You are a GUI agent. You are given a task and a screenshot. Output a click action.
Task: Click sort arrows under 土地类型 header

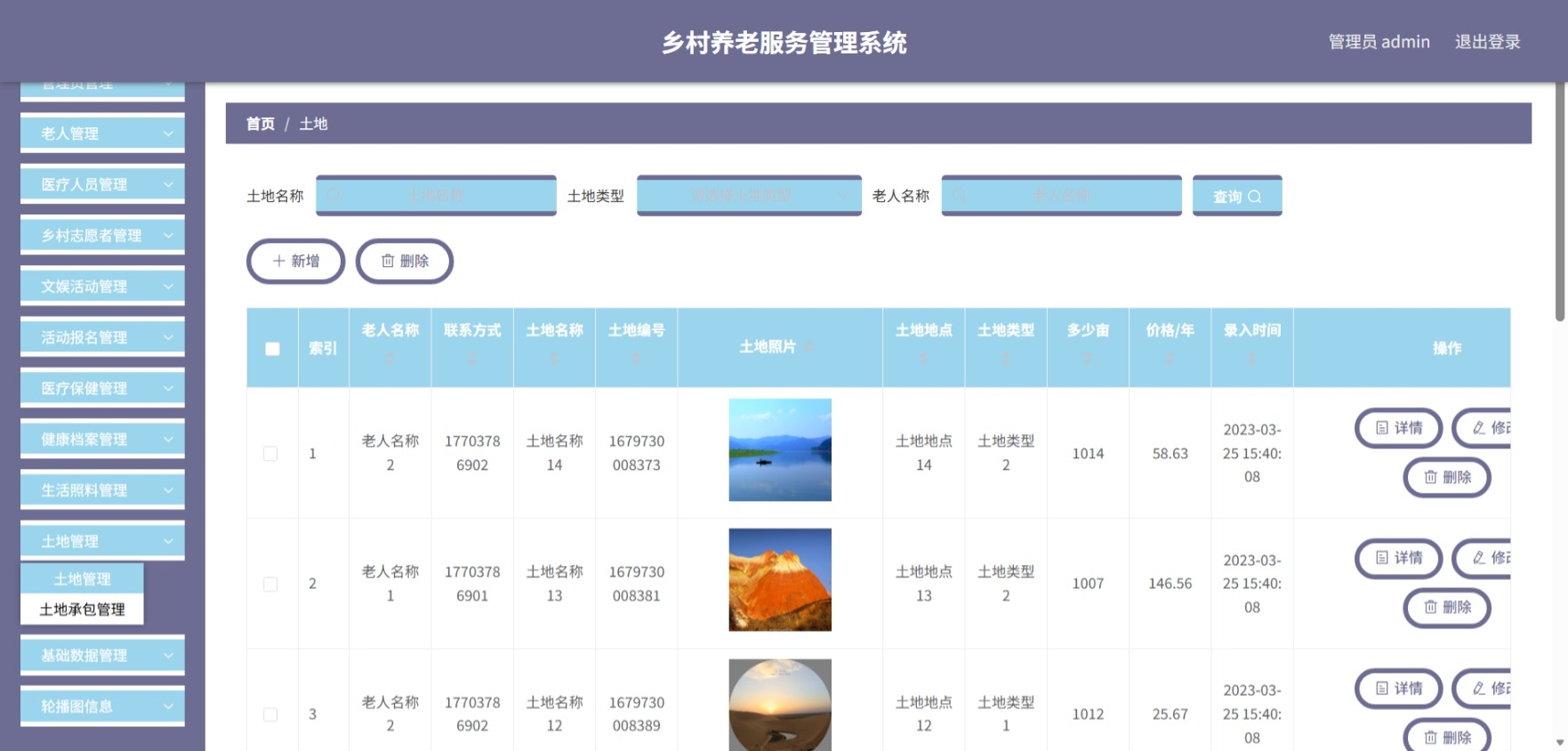tap(1006, 358)
